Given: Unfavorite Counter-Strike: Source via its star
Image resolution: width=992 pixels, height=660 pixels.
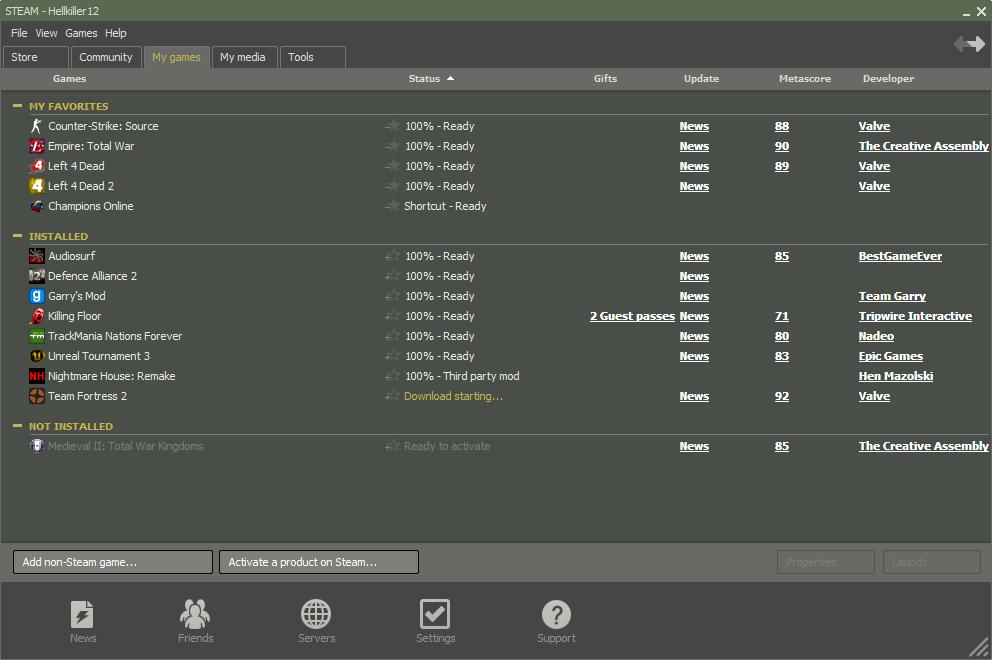Looking at the screenshot, I should pos(392,126).
